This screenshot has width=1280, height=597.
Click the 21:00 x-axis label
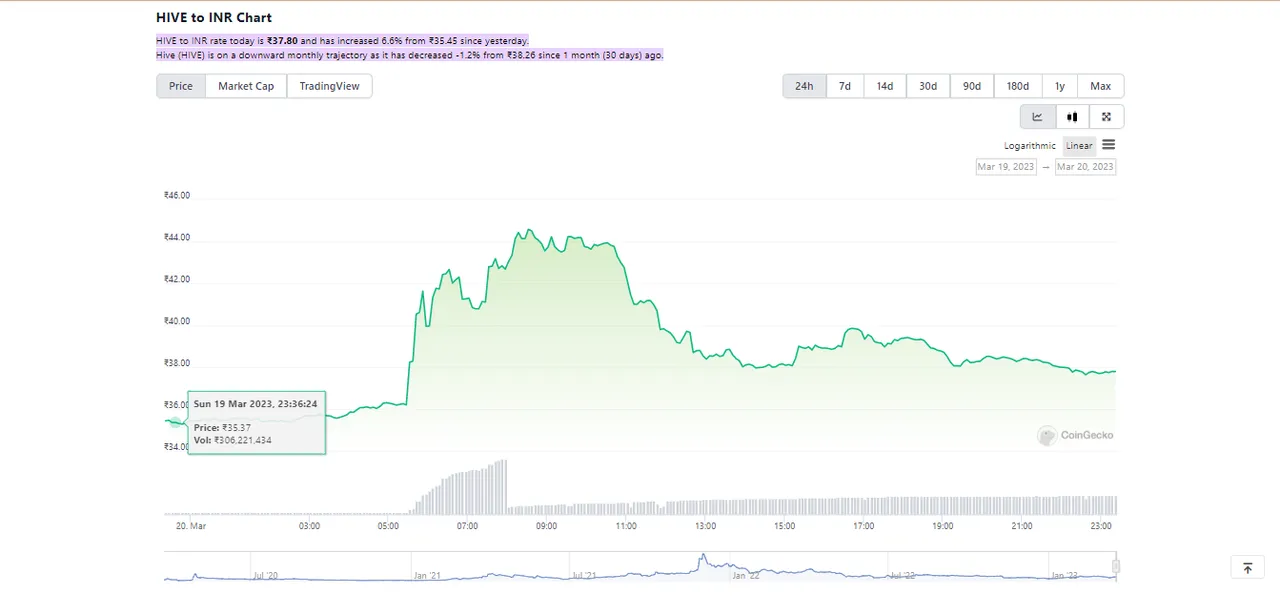[1022, 526]
